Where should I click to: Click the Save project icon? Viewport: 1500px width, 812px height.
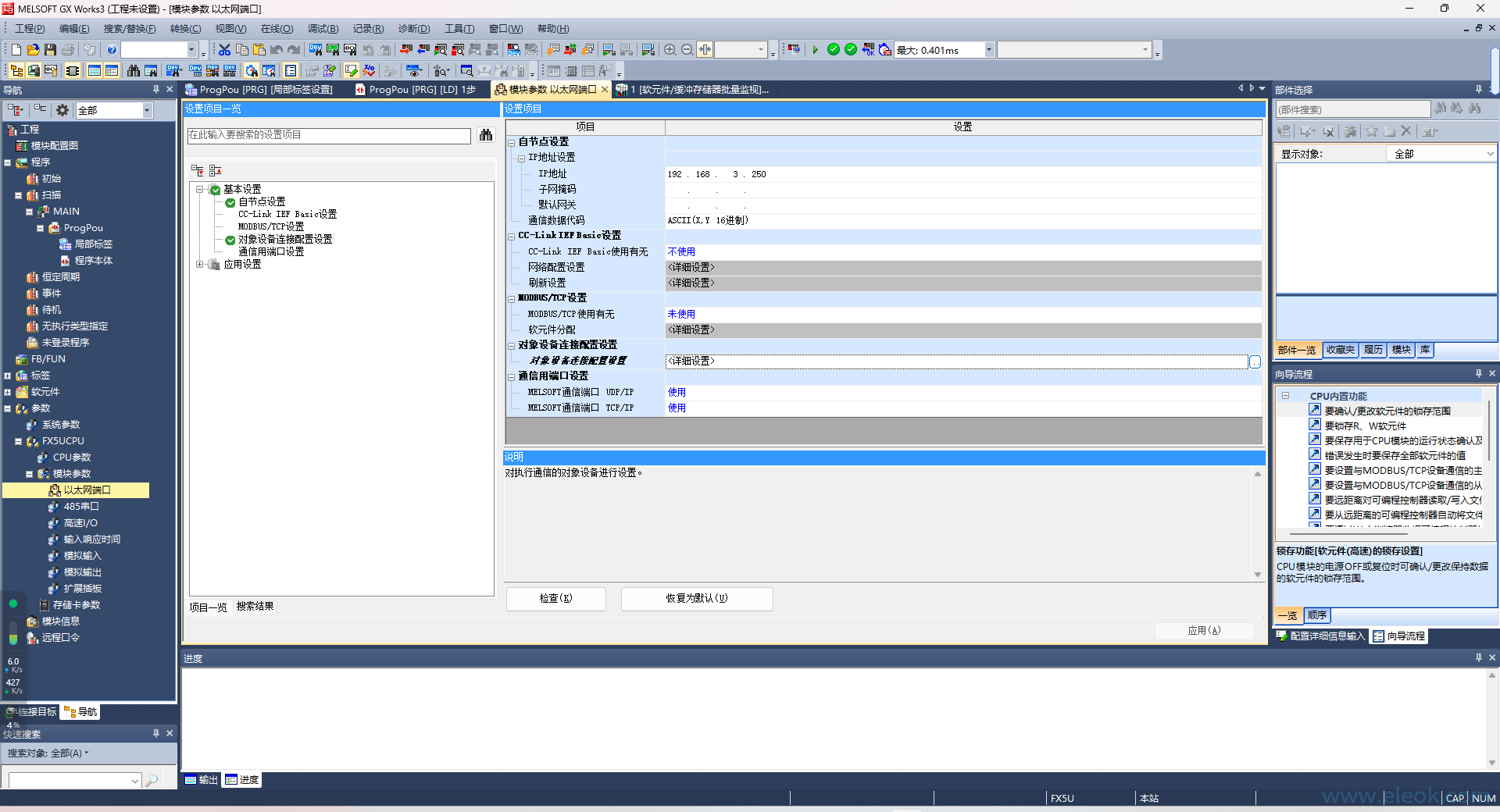coord(50,50)
